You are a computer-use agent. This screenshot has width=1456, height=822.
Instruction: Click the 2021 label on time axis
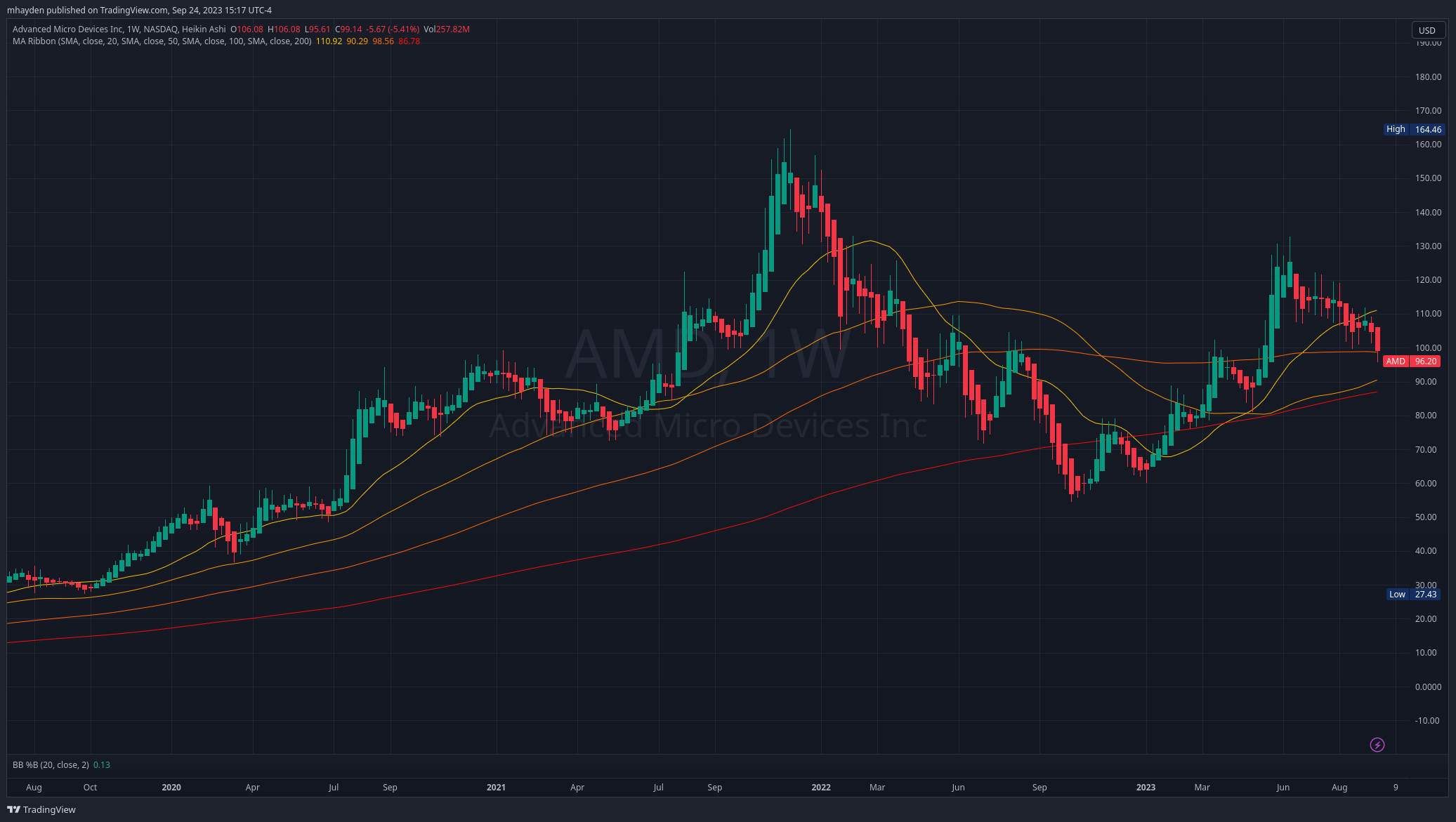(496, 788)
